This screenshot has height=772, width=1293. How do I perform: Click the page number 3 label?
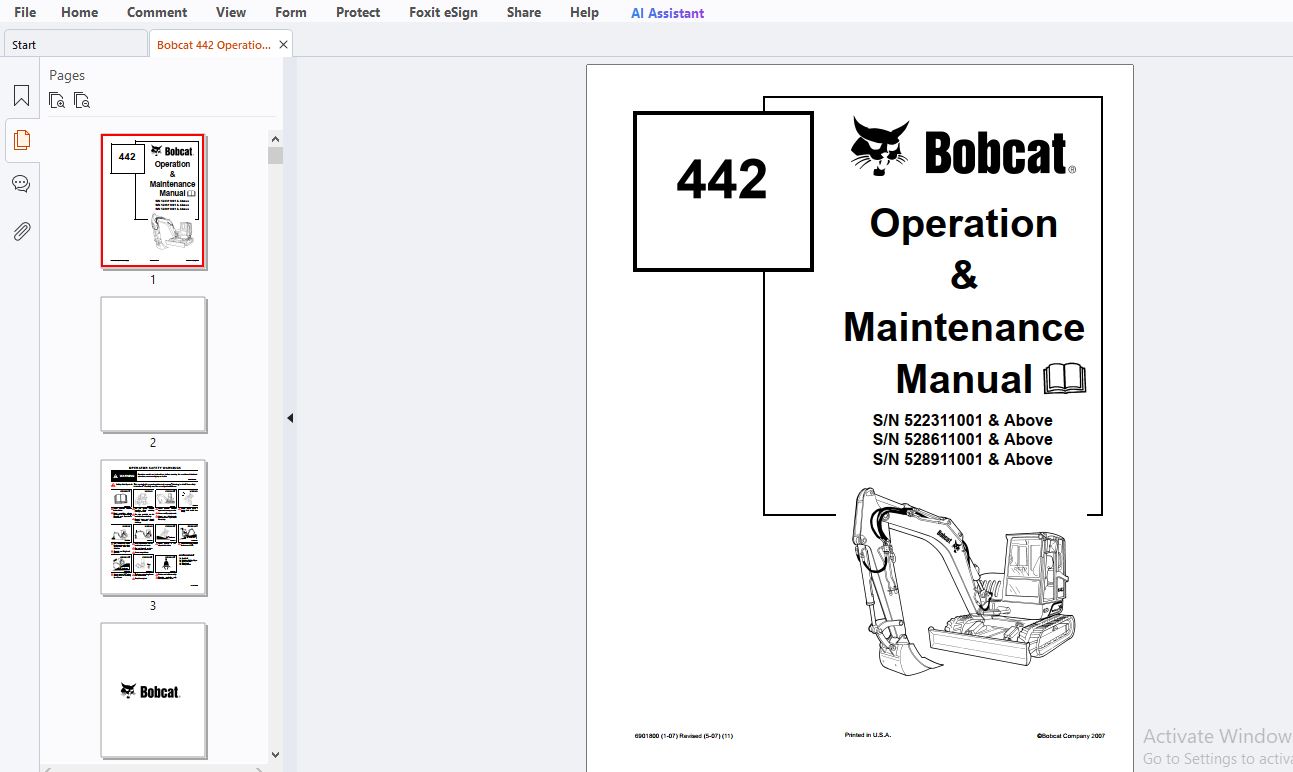tap(153, 605)
